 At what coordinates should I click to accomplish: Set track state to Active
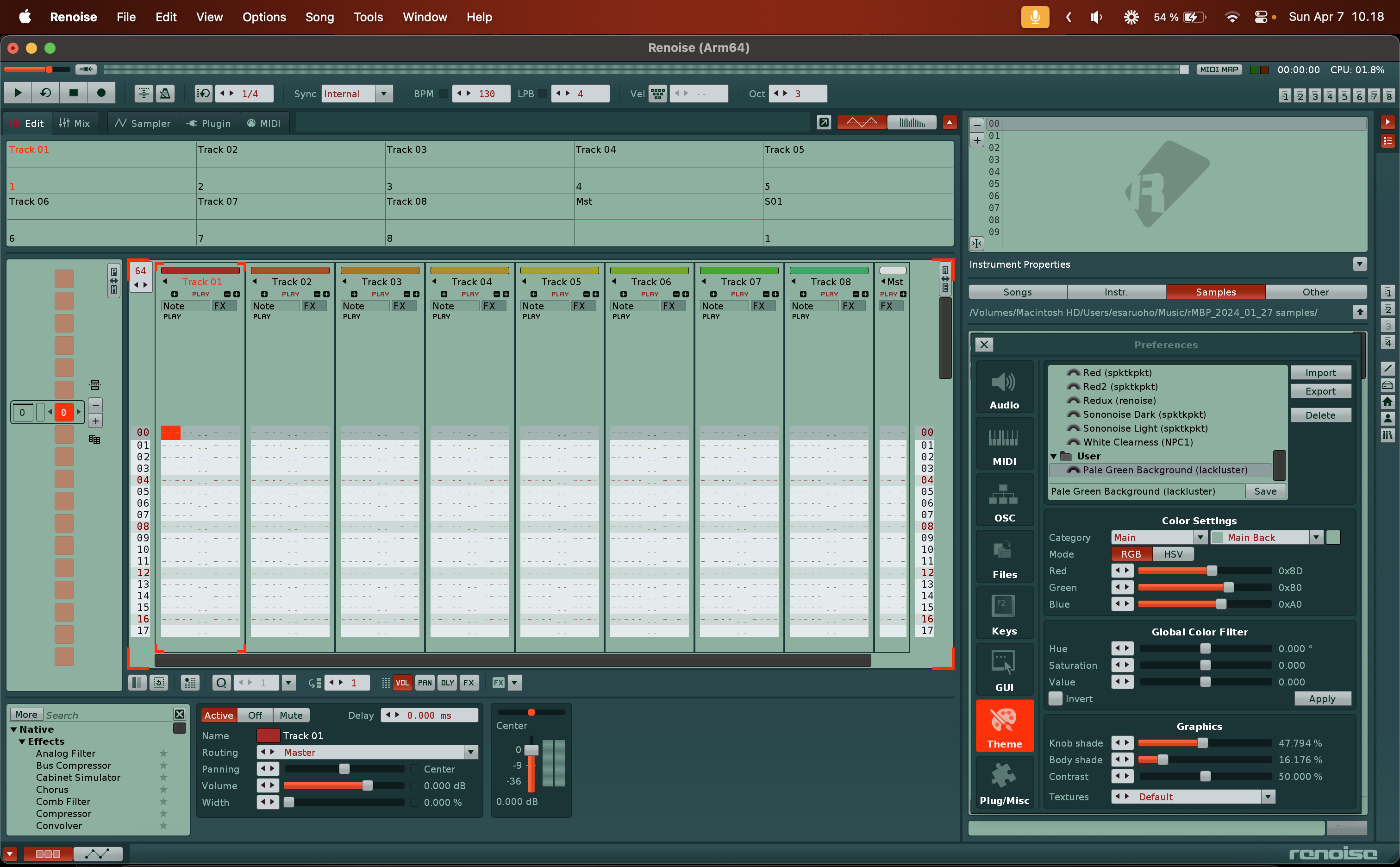219,715
